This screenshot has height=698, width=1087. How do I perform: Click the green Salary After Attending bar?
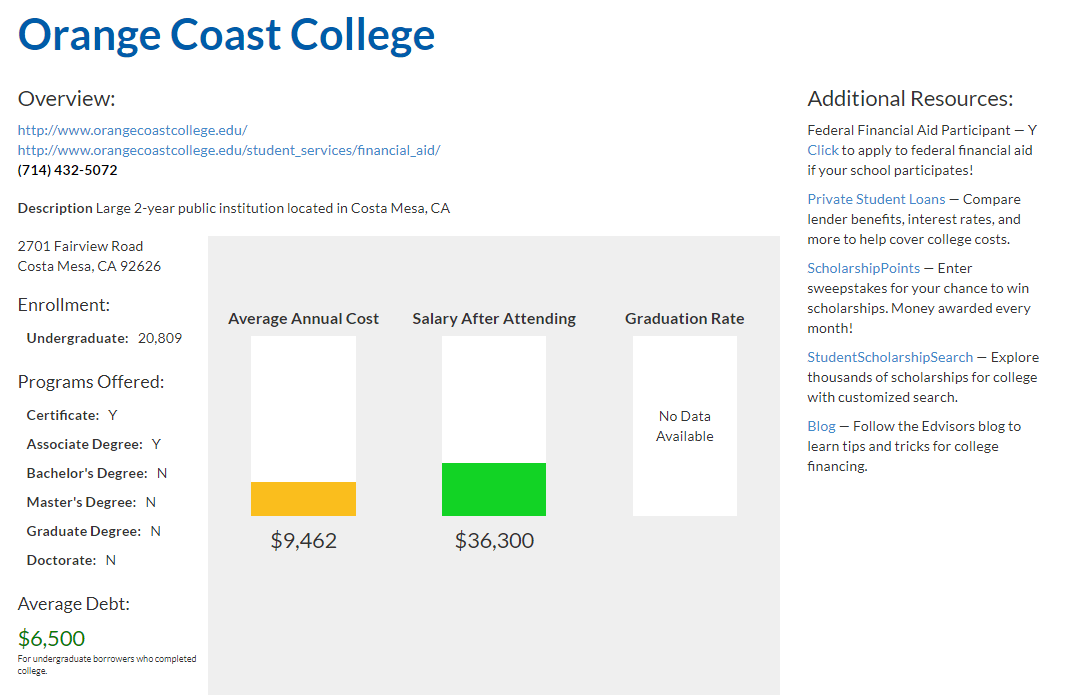tap(494, 489)
